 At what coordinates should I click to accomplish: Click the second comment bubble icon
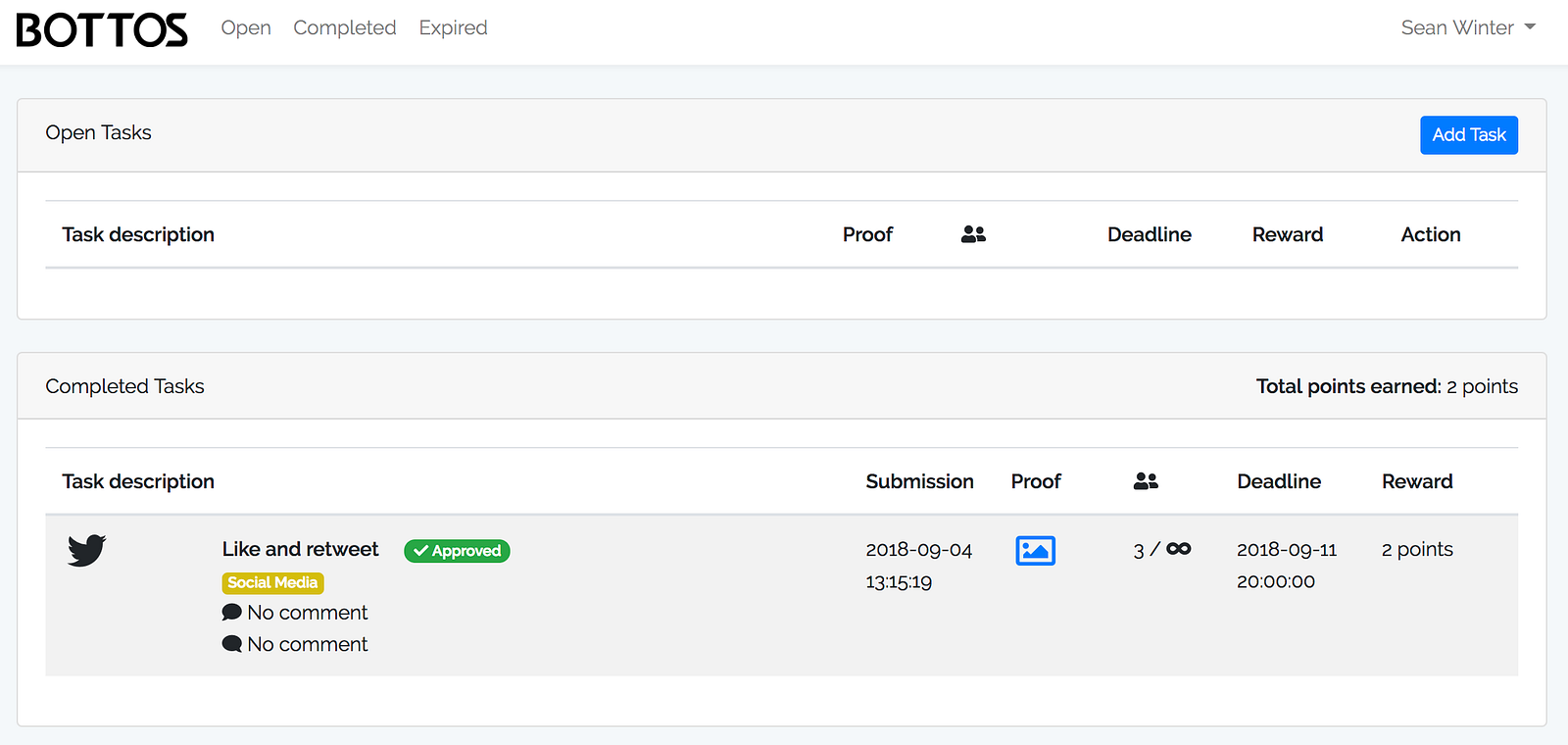coord(232,644)
